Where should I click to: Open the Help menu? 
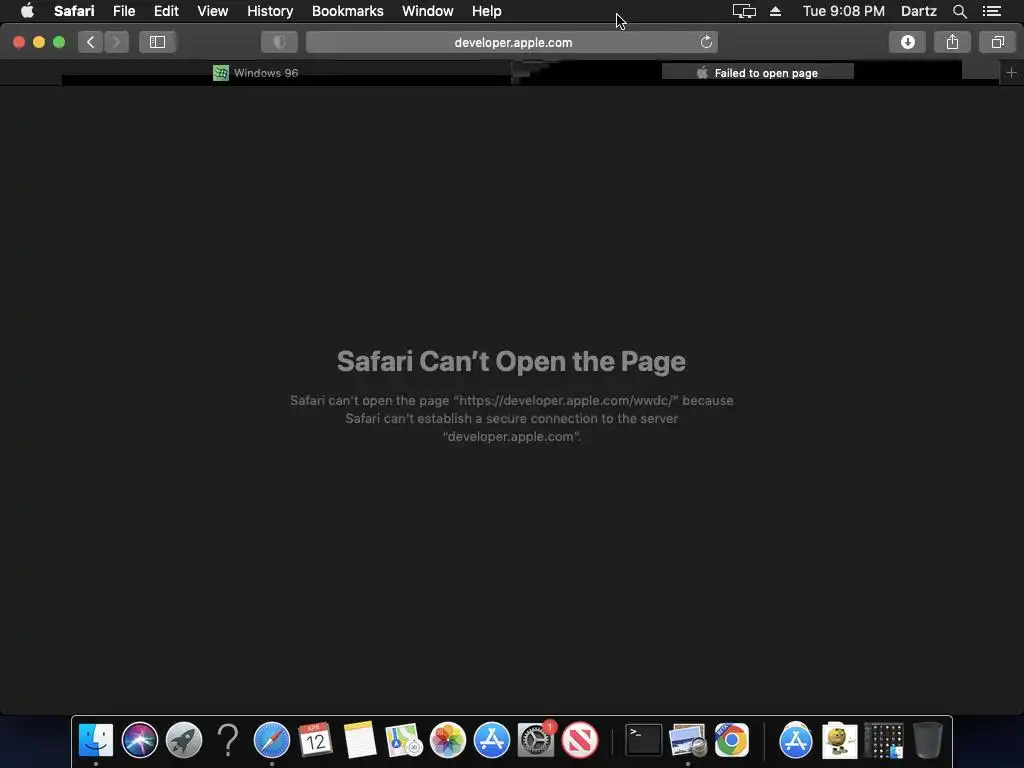point(487,11)
